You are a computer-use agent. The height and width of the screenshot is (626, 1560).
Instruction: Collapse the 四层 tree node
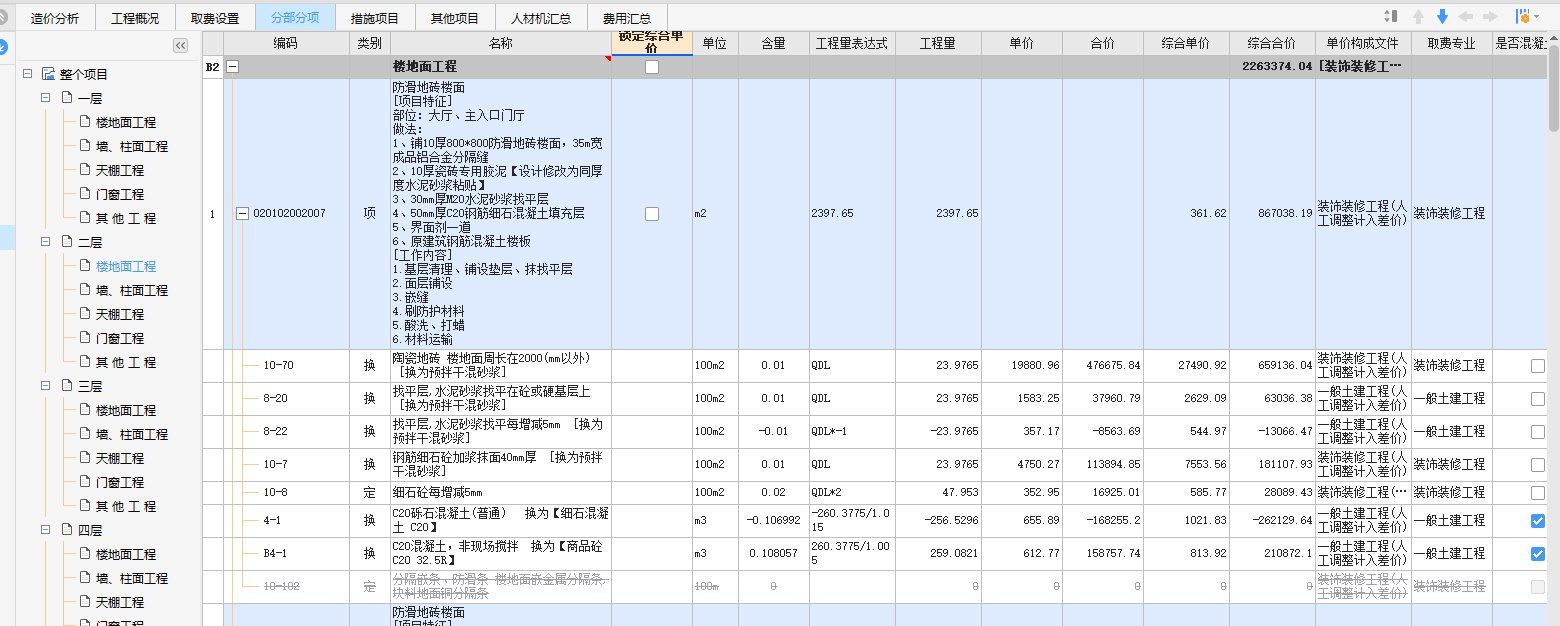tap(45, 530)
